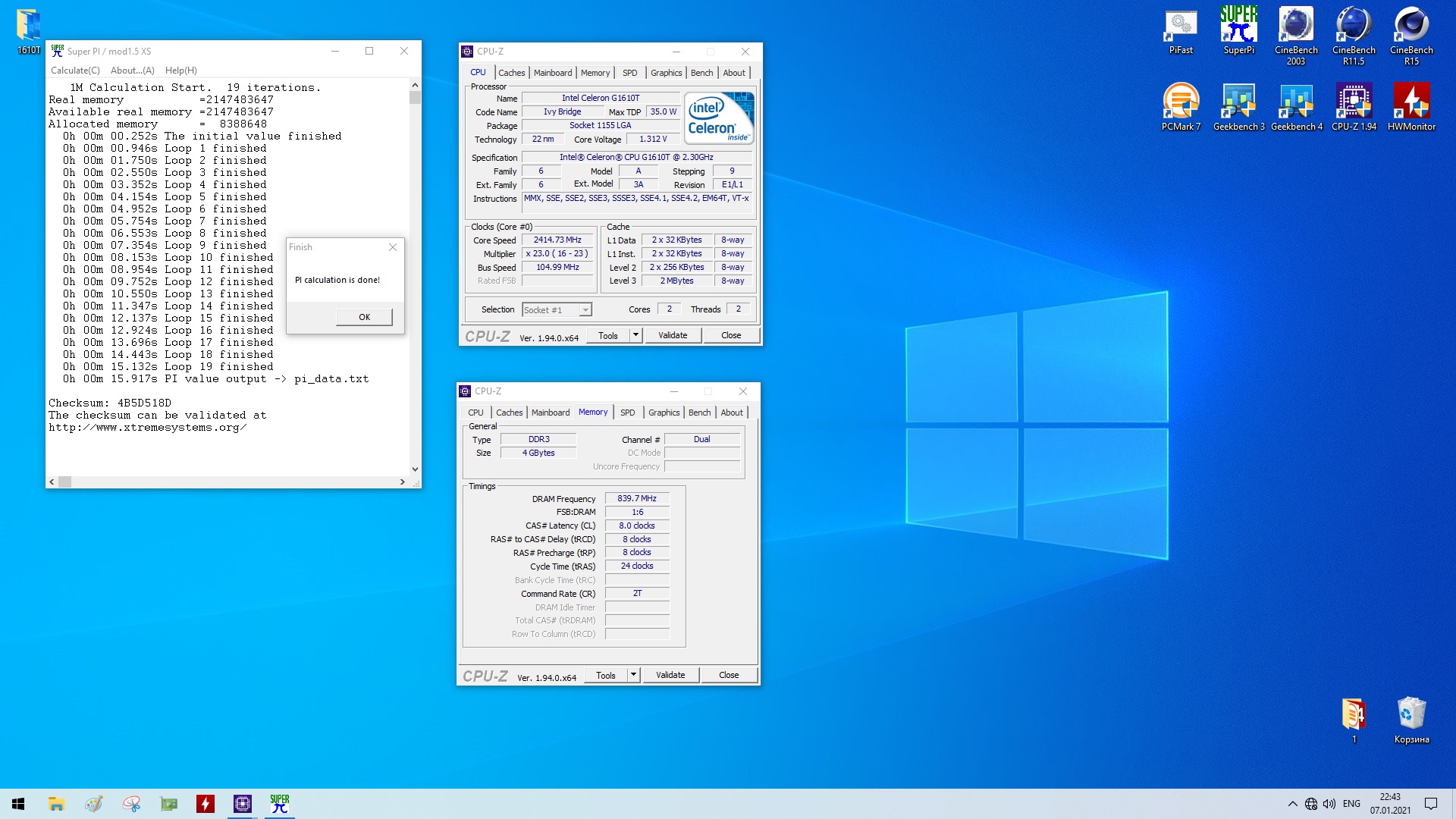Switch to CPU-Z in the taskbar
Viewport: 1456px width, 819px height.
(243, 804)
